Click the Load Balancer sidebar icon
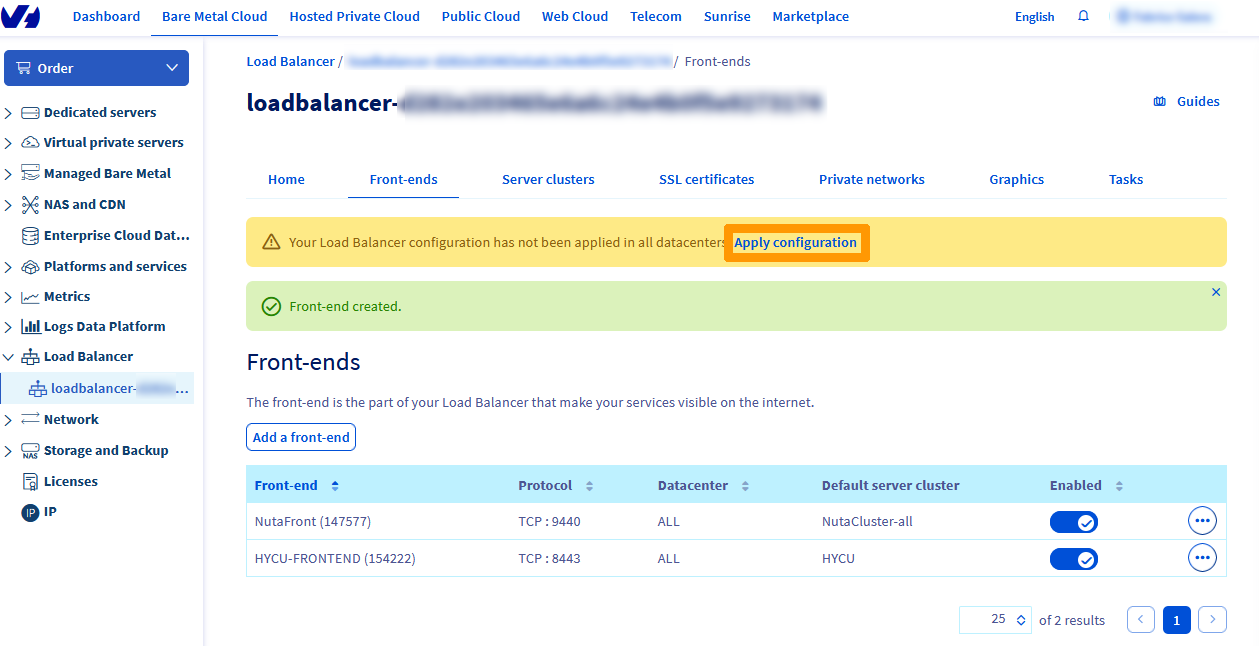The image size is (1259, 646). [32, 356]
